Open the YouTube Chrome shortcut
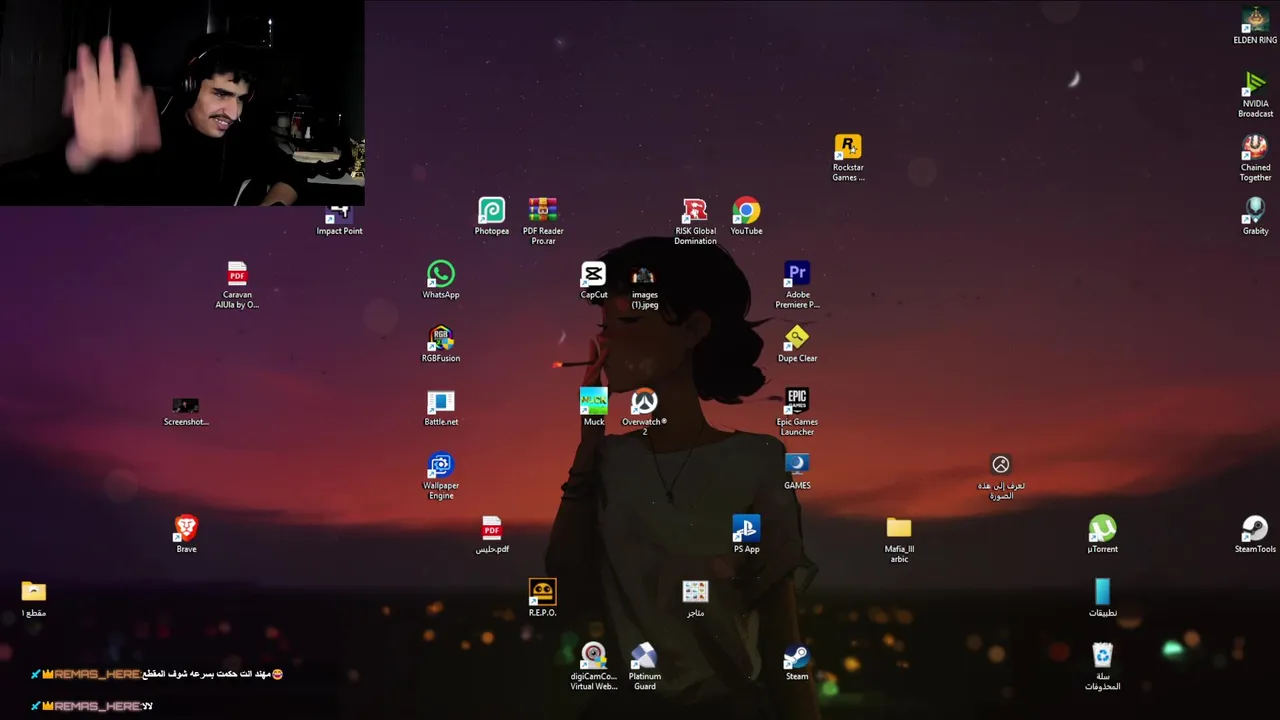The height and width of the screenshot is (720, 1280). tap(746, 216)
